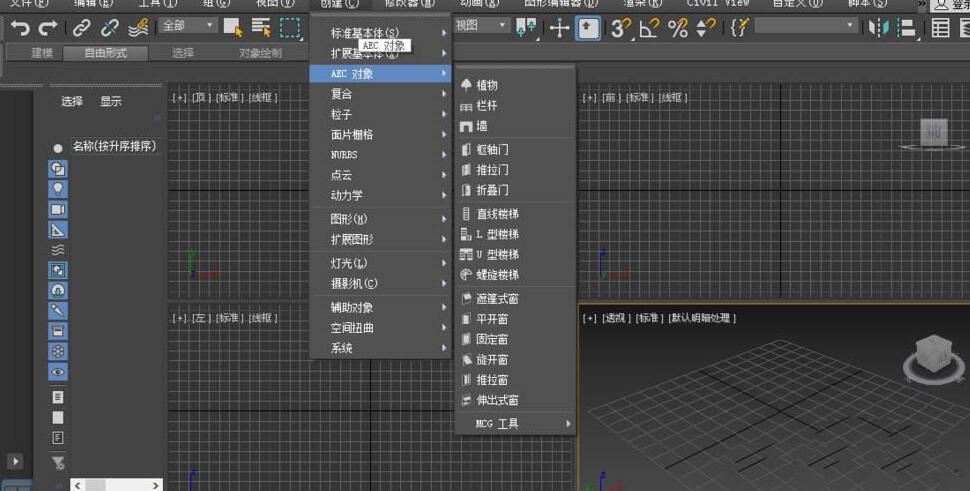Toggle bone objects filter icon

[x=58, y=310]
